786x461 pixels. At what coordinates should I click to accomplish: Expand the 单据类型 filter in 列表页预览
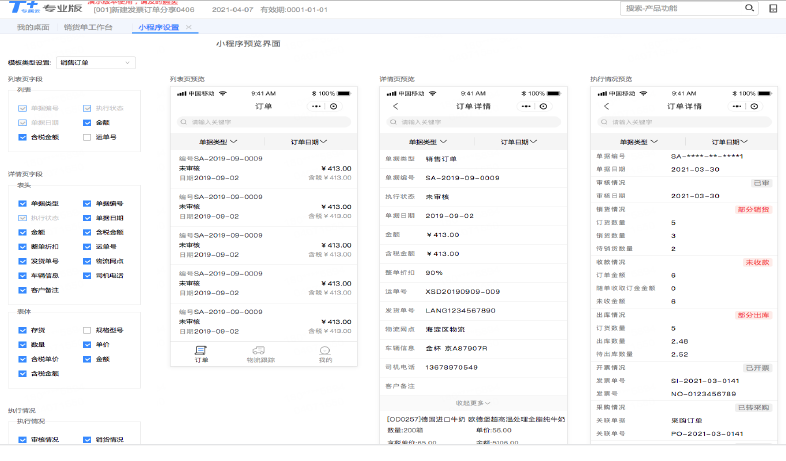pos(217,142)
